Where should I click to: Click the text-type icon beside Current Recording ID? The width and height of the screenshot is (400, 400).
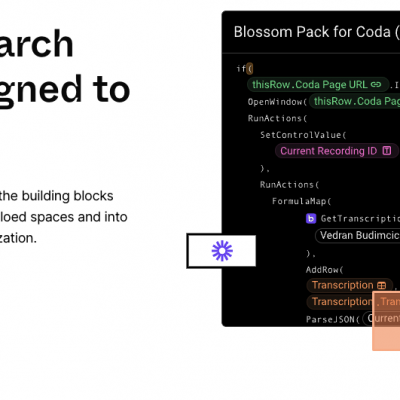click(387, 151)
